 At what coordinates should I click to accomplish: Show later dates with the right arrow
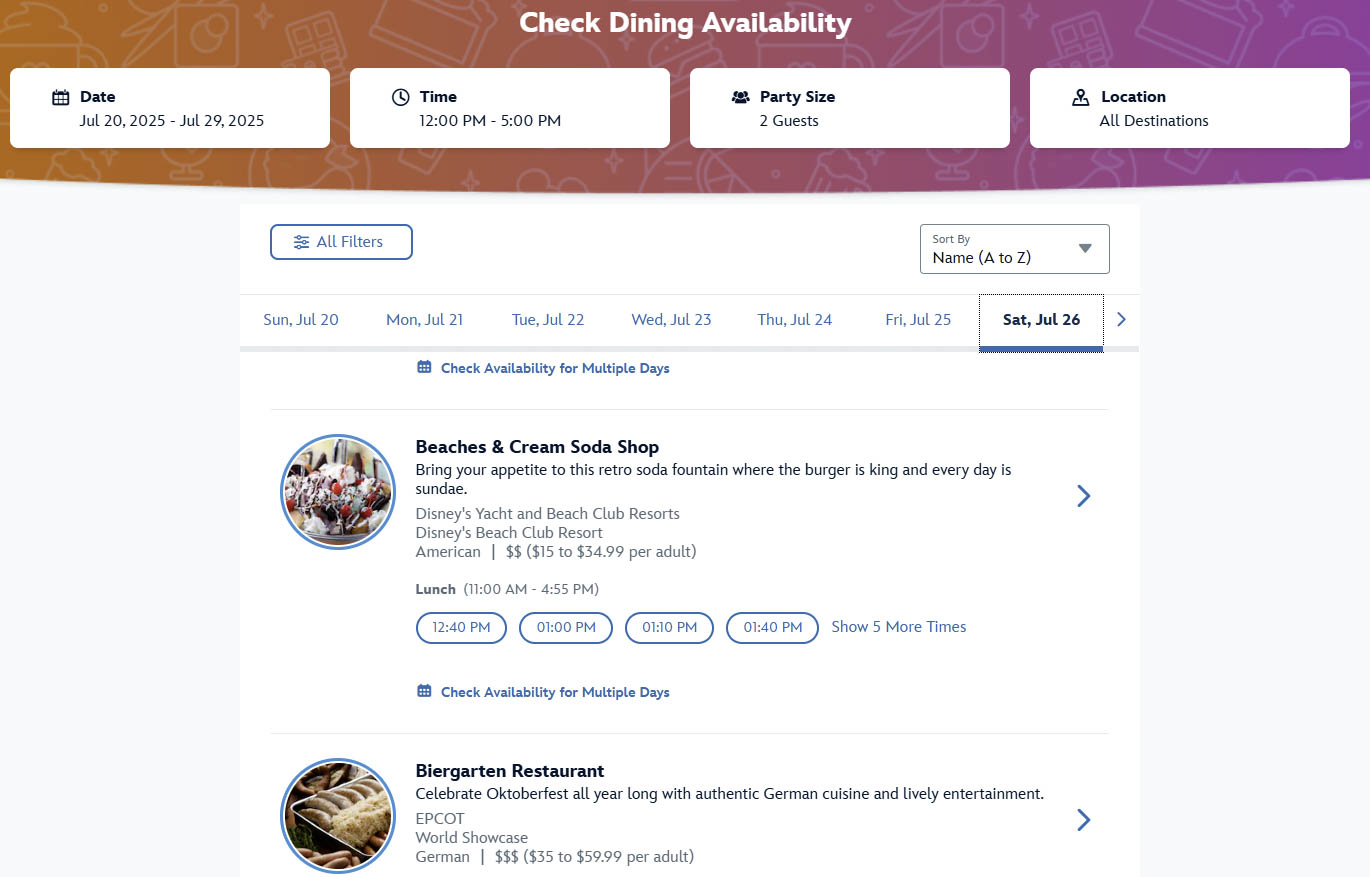coord(1121,320)
